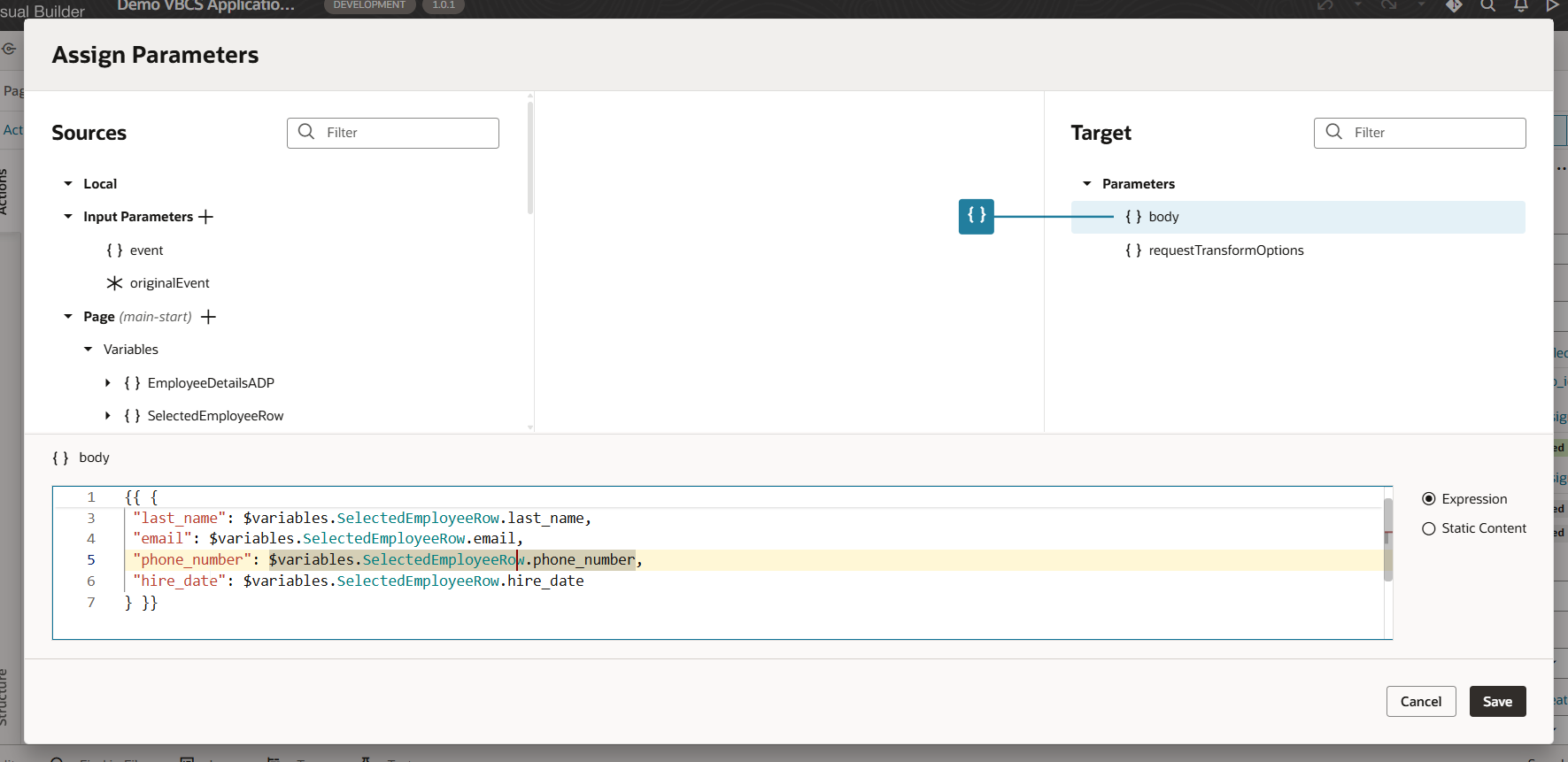
Task: Select the body target parameter
Action: pyautogui.click(x=1163, y=217)
